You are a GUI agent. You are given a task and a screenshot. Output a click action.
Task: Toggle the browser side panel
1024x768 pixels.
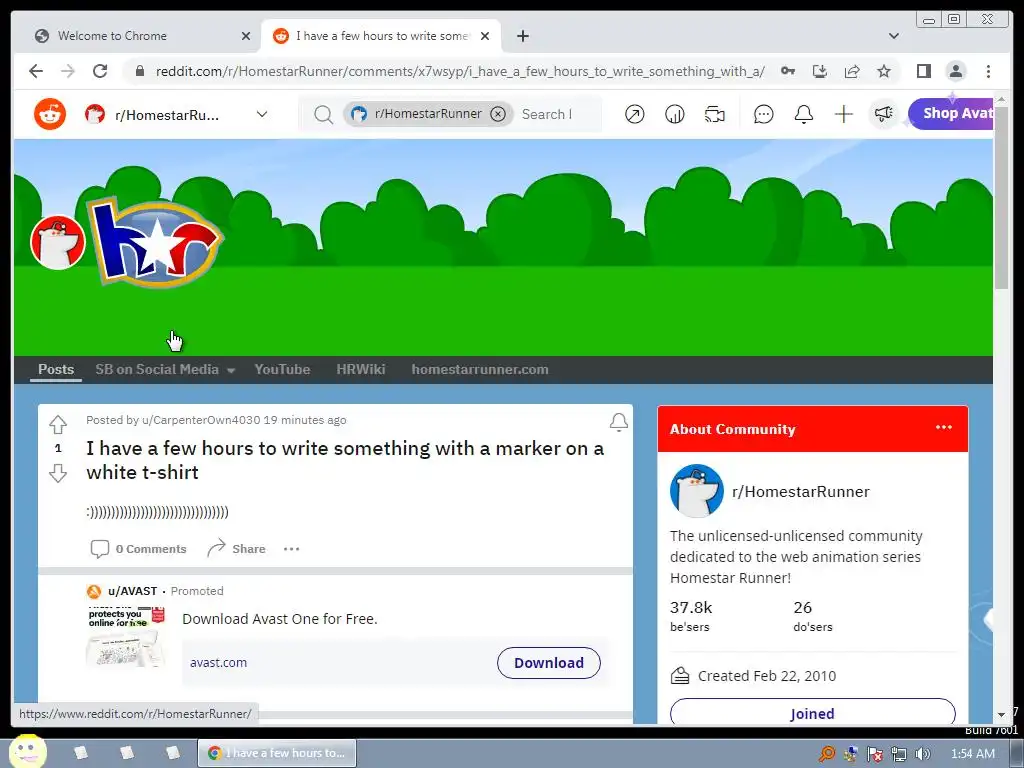(923, 71)
